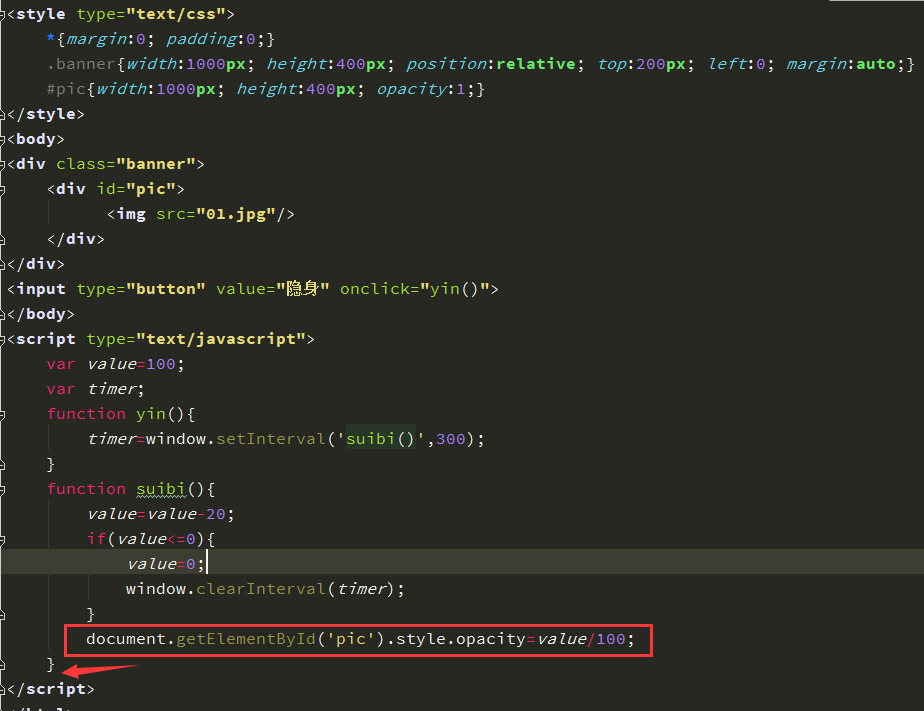Click the getElementById method call

click(246, 639)
